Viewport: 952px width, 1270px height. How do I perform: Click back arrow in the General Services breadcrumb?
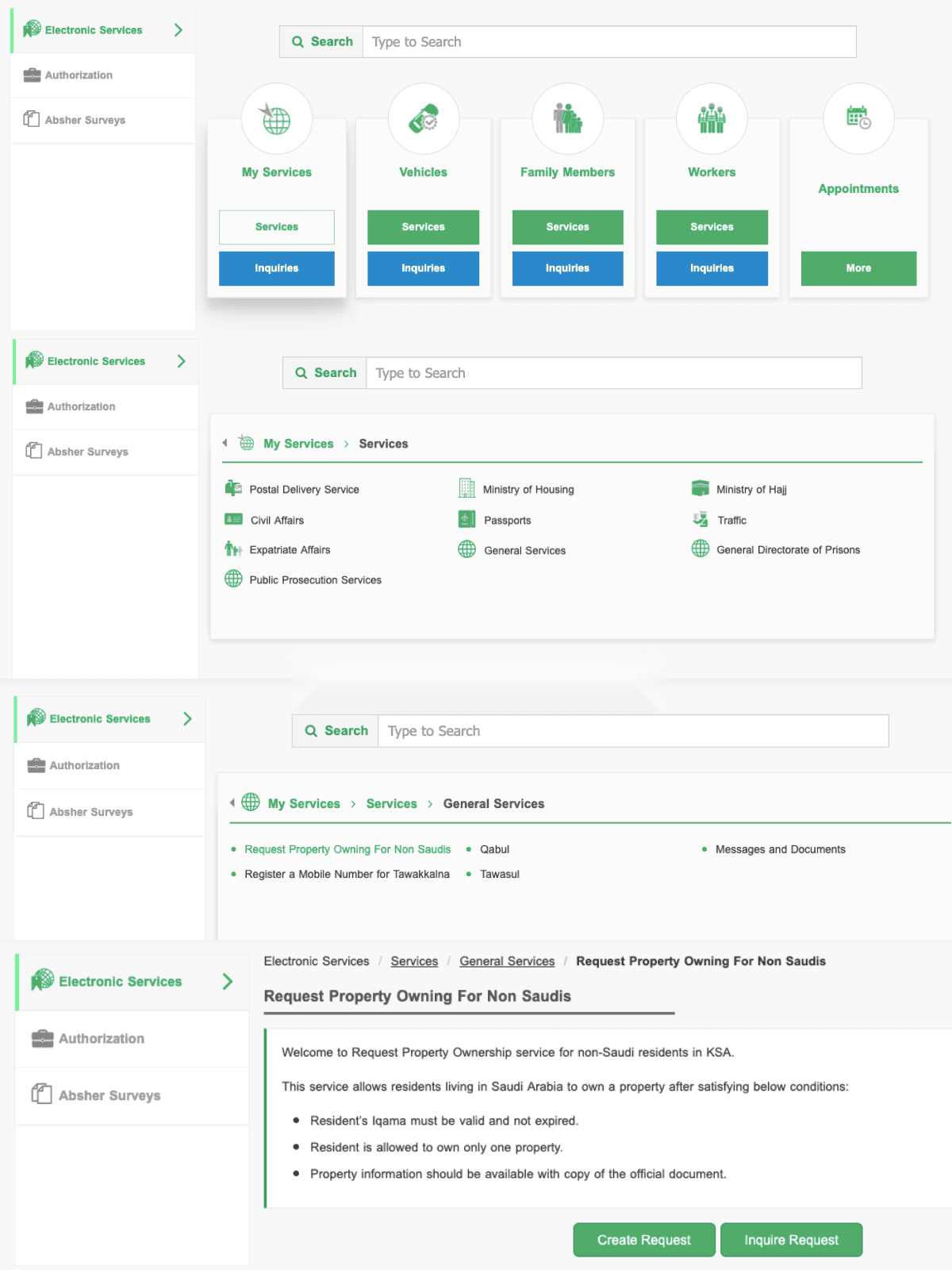232,802
